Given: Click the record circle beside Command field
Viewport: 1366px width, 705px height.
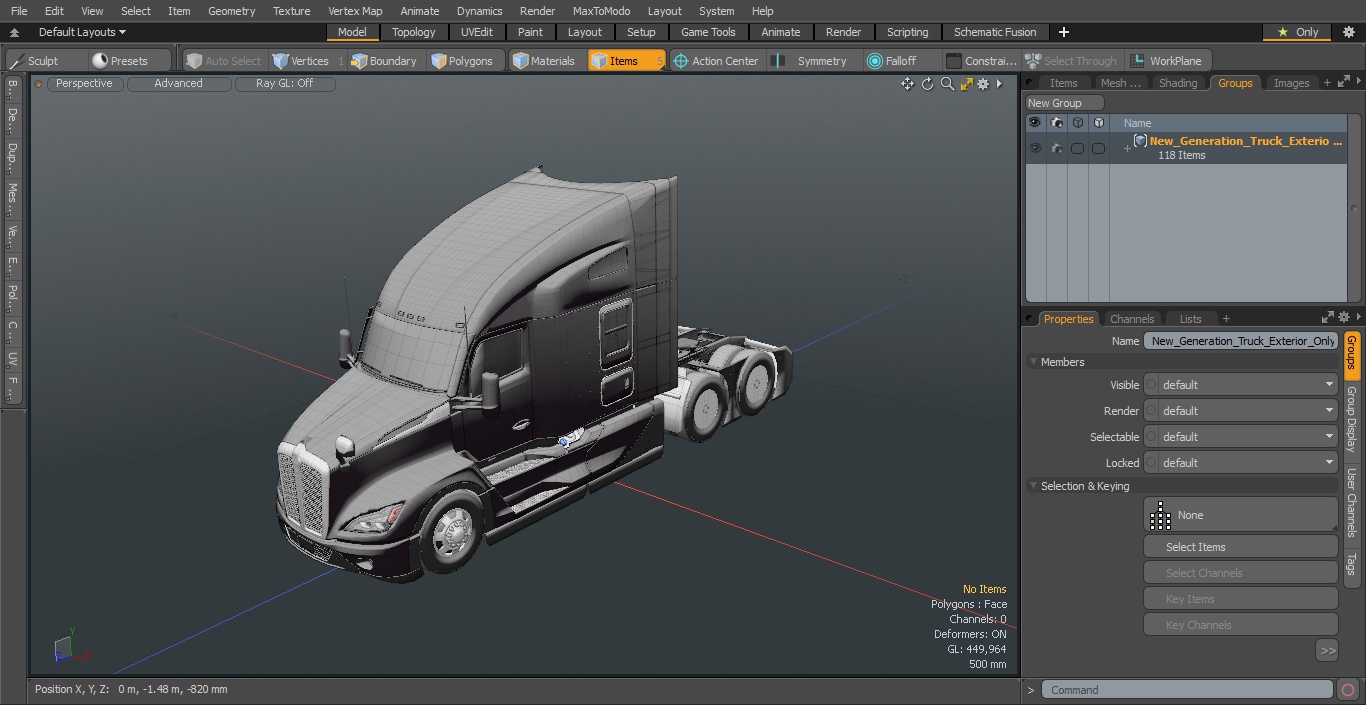Looking at the screenshot, I should click(x=1347, y=690).
